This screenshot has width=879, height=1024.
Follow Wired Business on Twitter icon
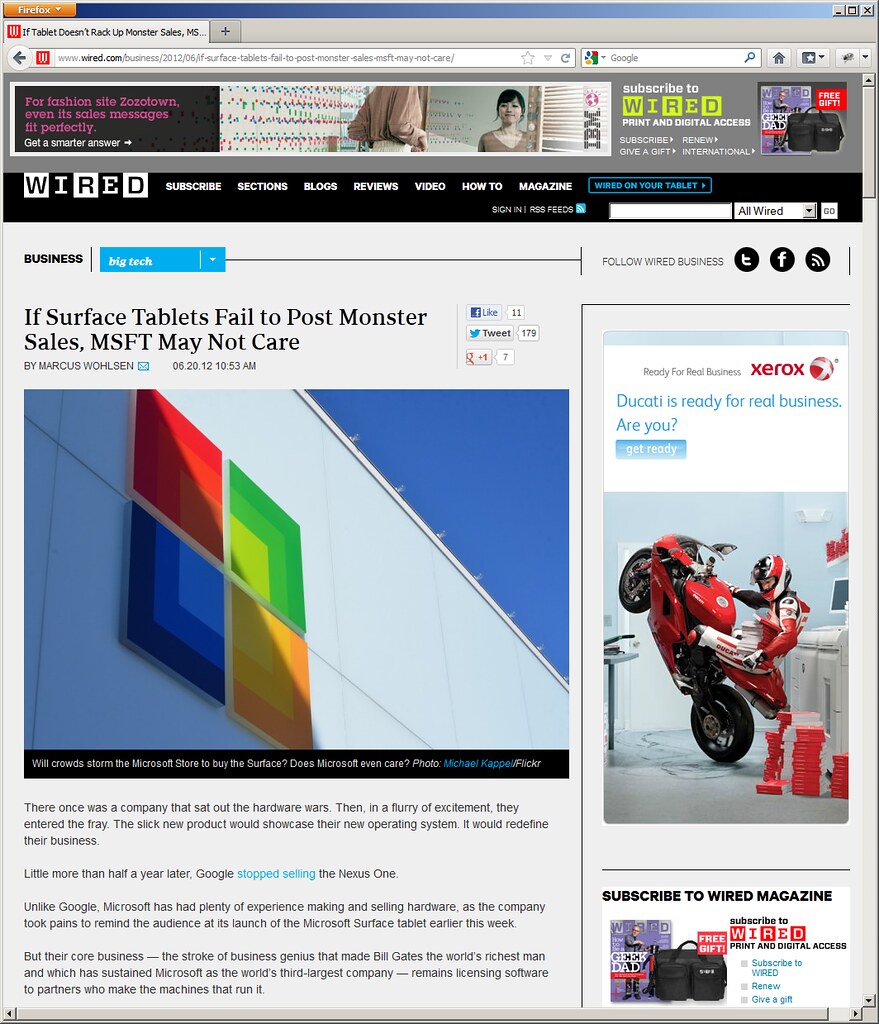pyautogui.click(x=746, y=260)
